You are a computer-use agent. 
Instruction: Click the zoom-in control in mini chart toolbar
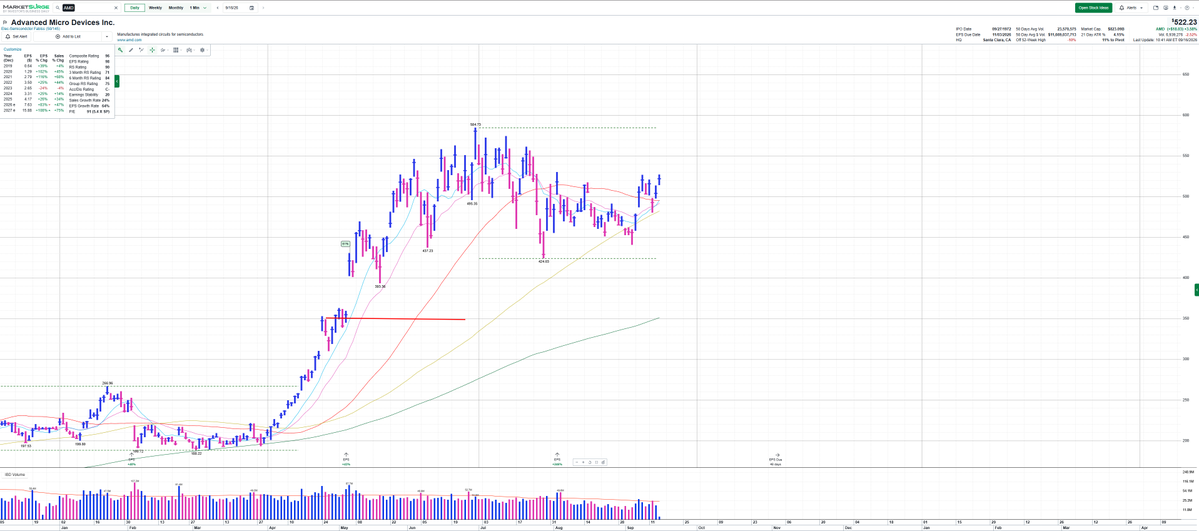(x=583, y=462)
